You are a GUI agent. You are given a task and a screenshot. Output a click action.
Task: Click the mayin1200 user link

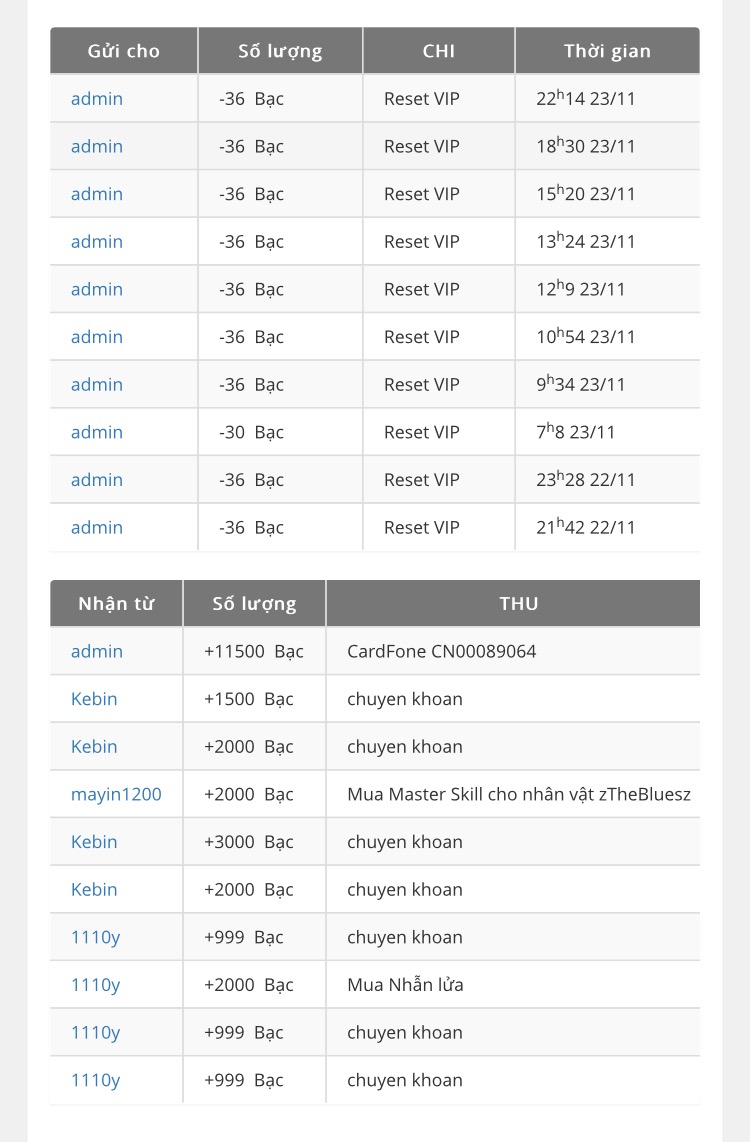[117, 794]
